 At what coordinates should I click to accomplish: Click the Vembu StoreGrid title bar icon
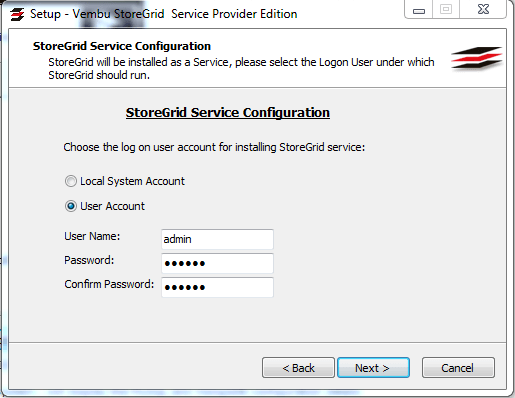pos(17,14)
